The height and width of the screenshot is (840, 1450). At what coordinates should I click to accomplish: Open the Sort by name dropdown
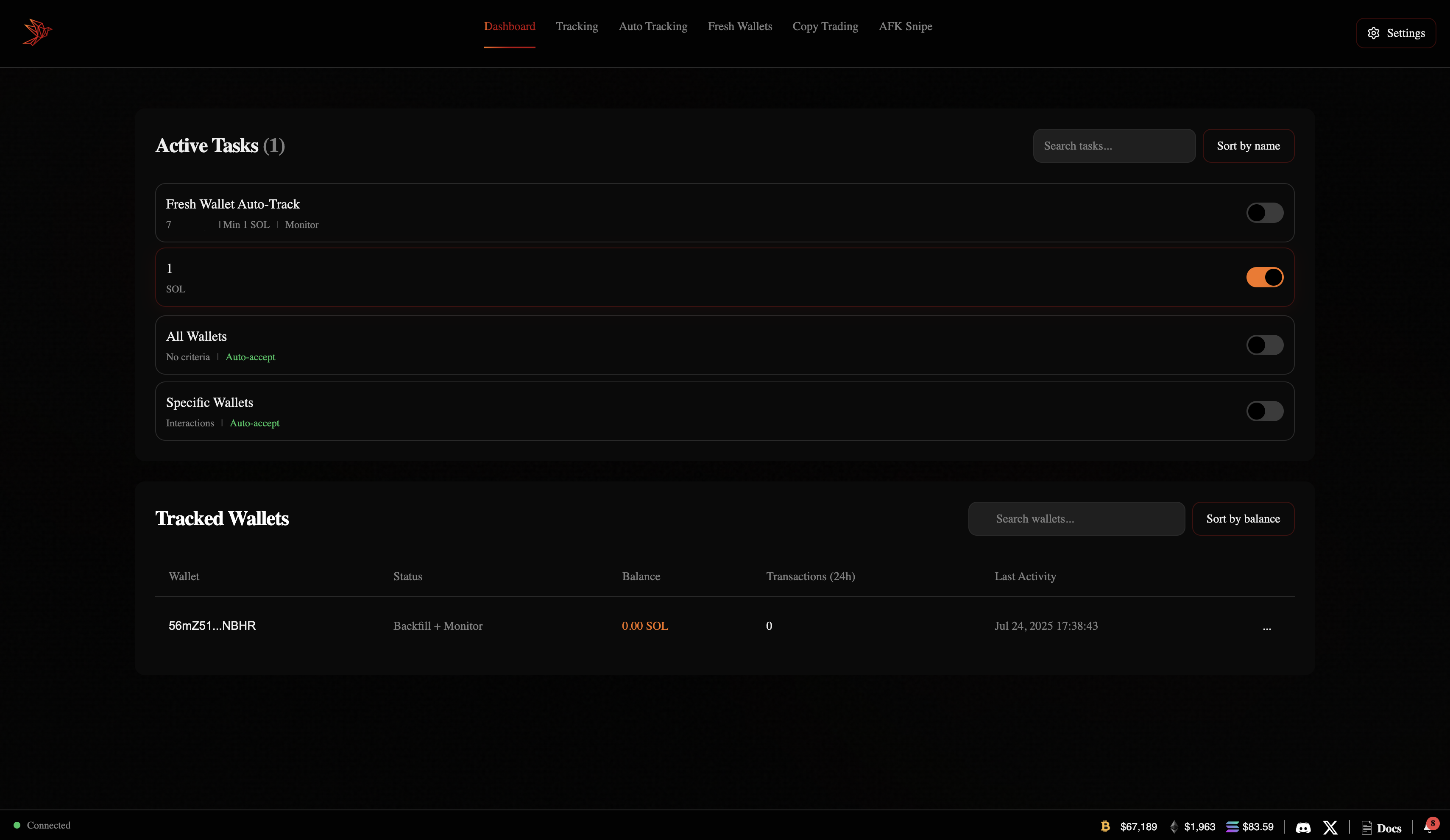(1248, 145)
